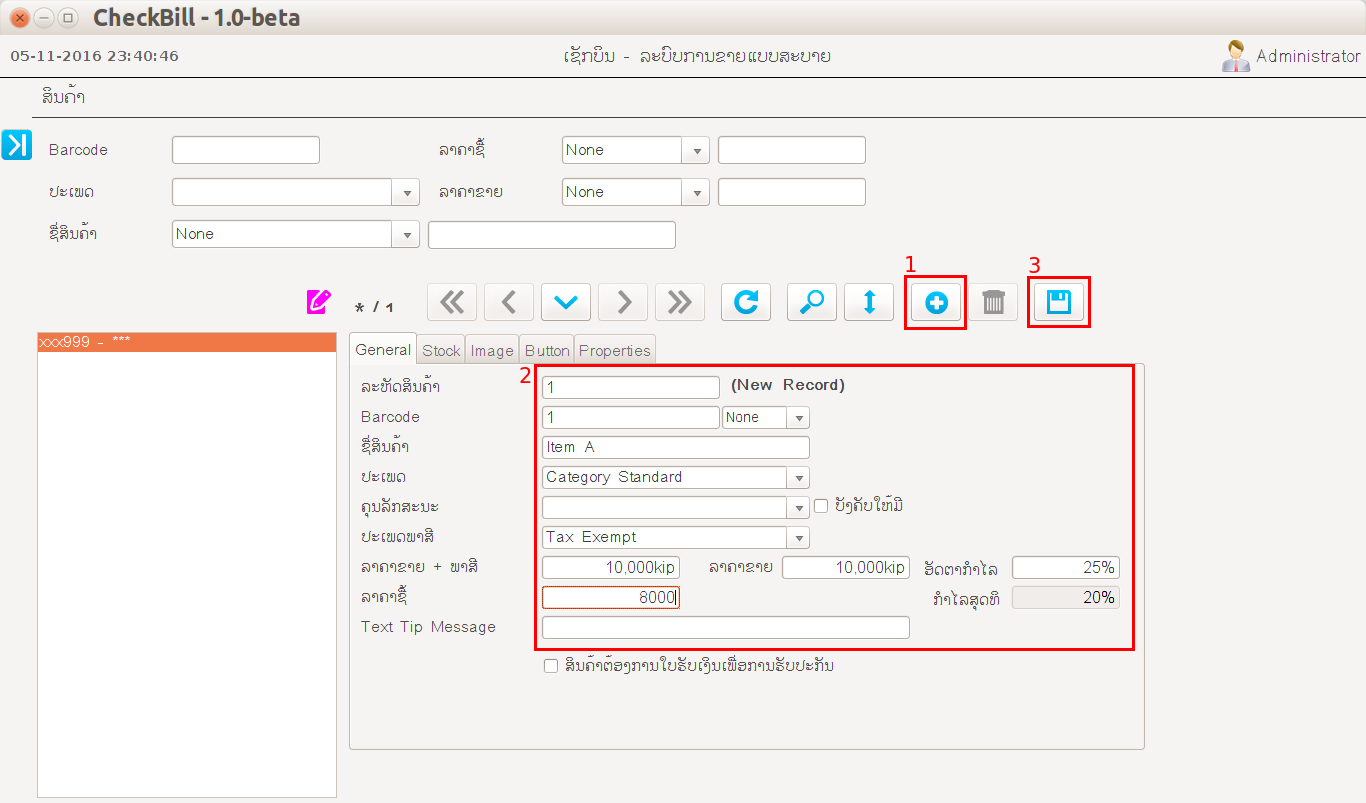Click the trash delete record icon

(x=993, y=302)
